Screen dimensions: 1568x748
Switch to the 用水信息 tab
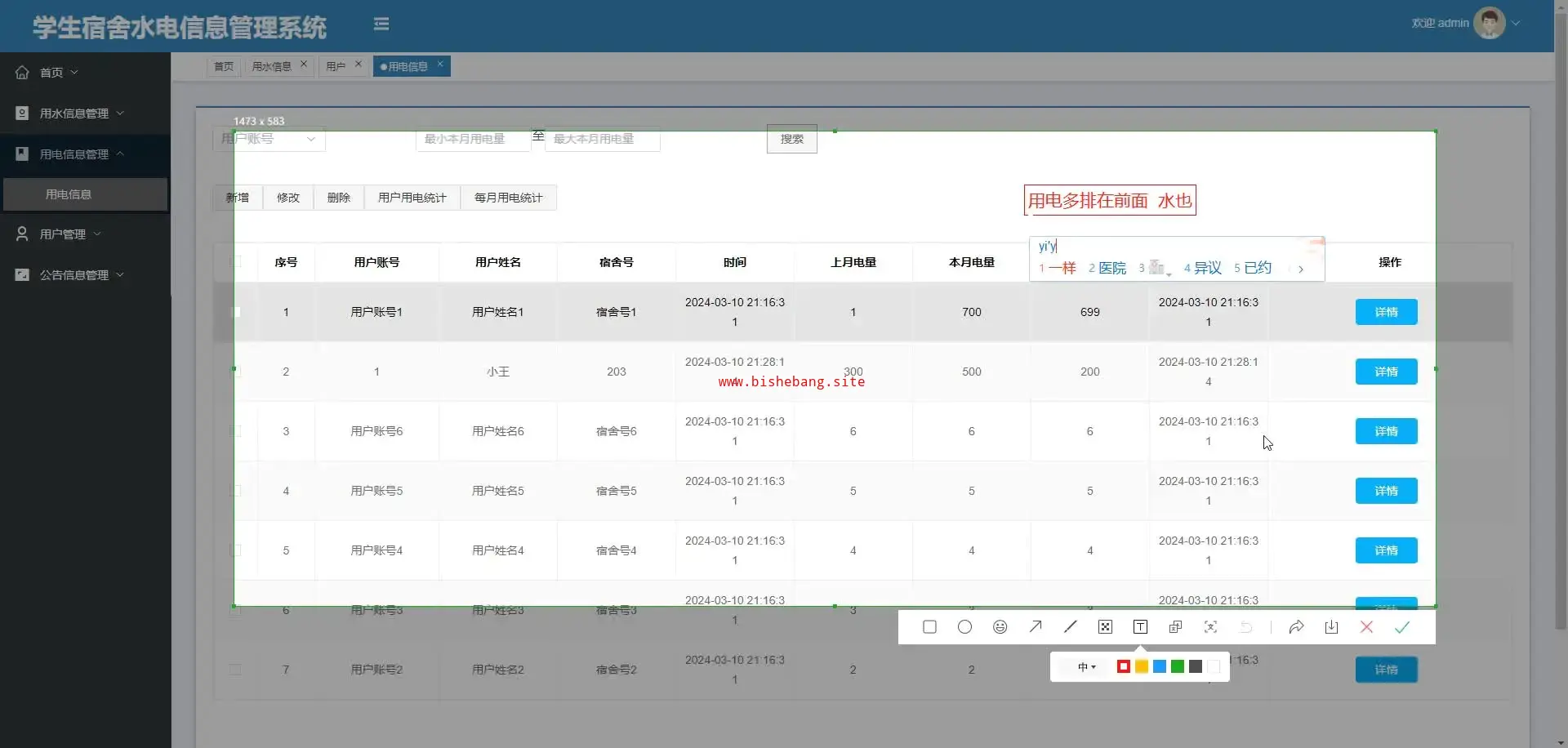click(x=271, y=66)
